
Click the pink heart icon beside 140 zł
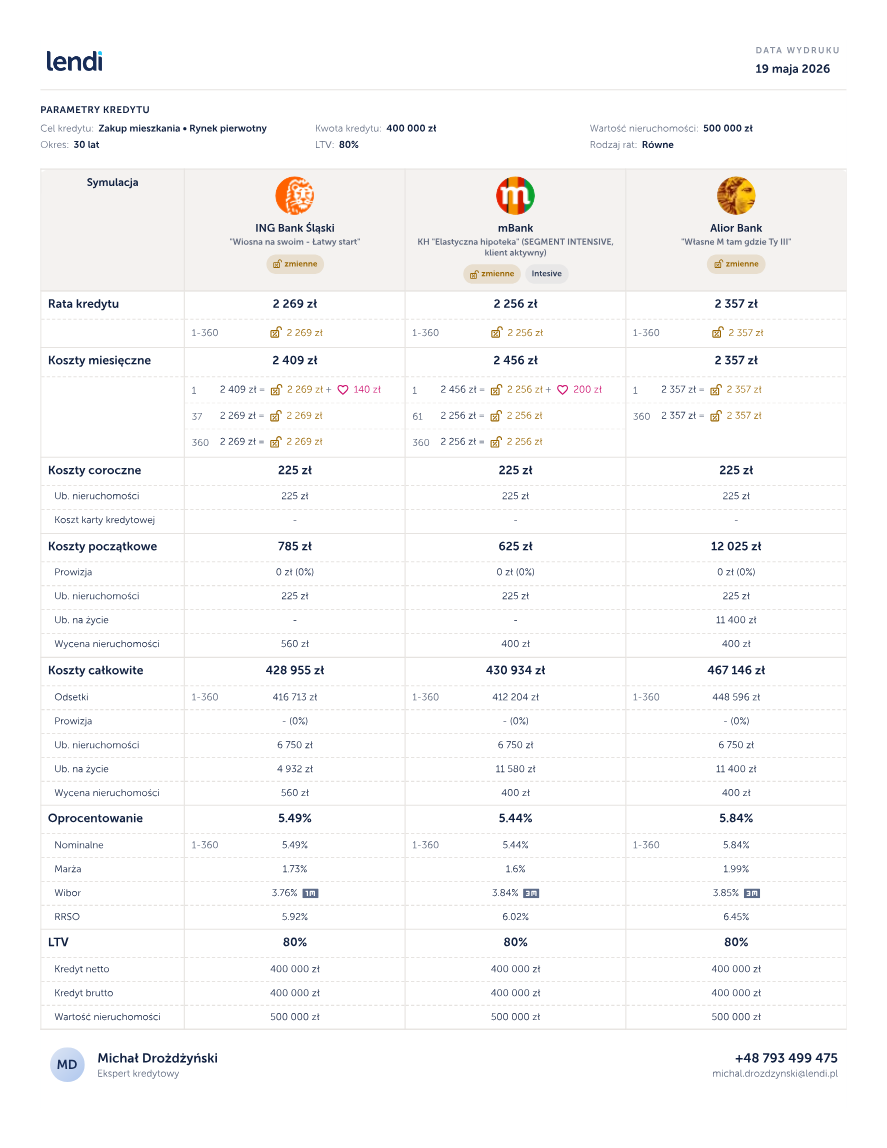pos(343,390)
